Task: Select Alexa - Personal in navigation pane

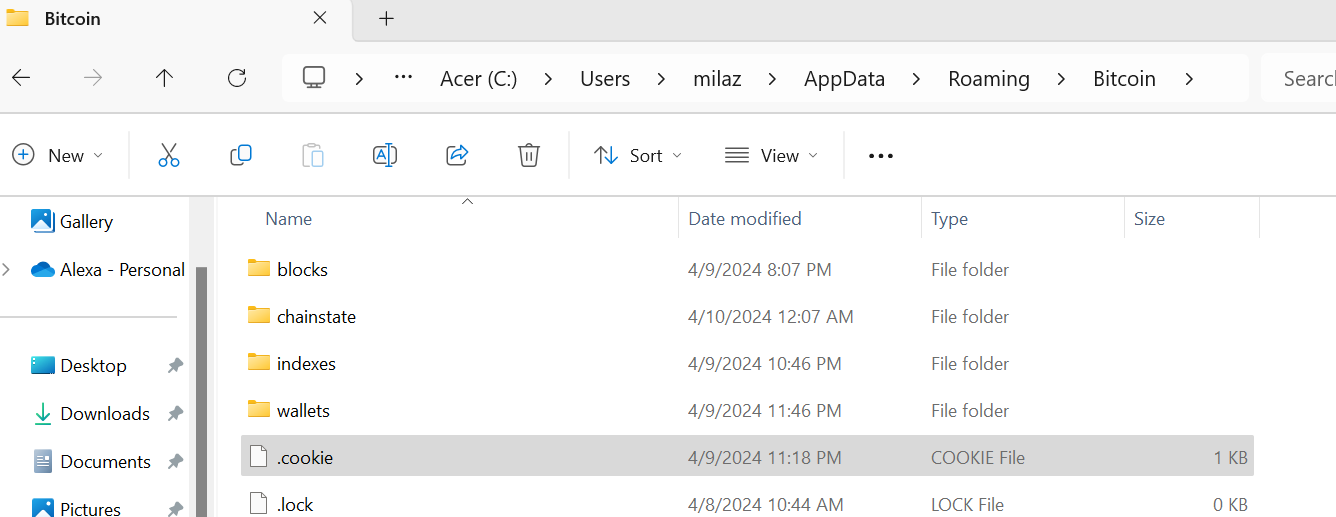Action: (108, 269)
